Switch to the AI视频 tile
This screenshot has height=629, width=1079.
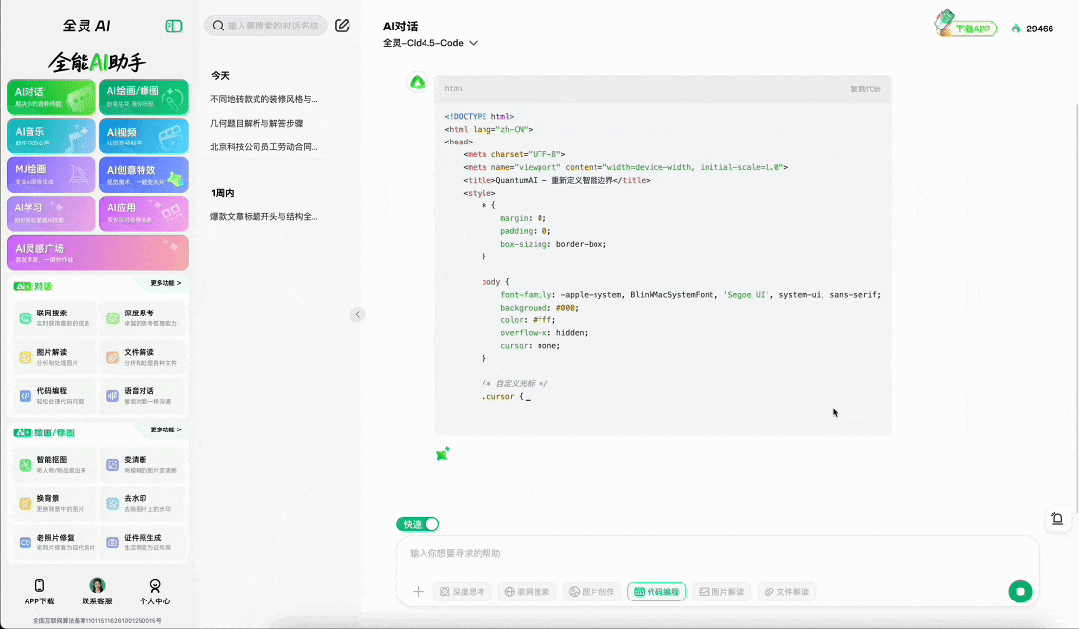(144, 136)
